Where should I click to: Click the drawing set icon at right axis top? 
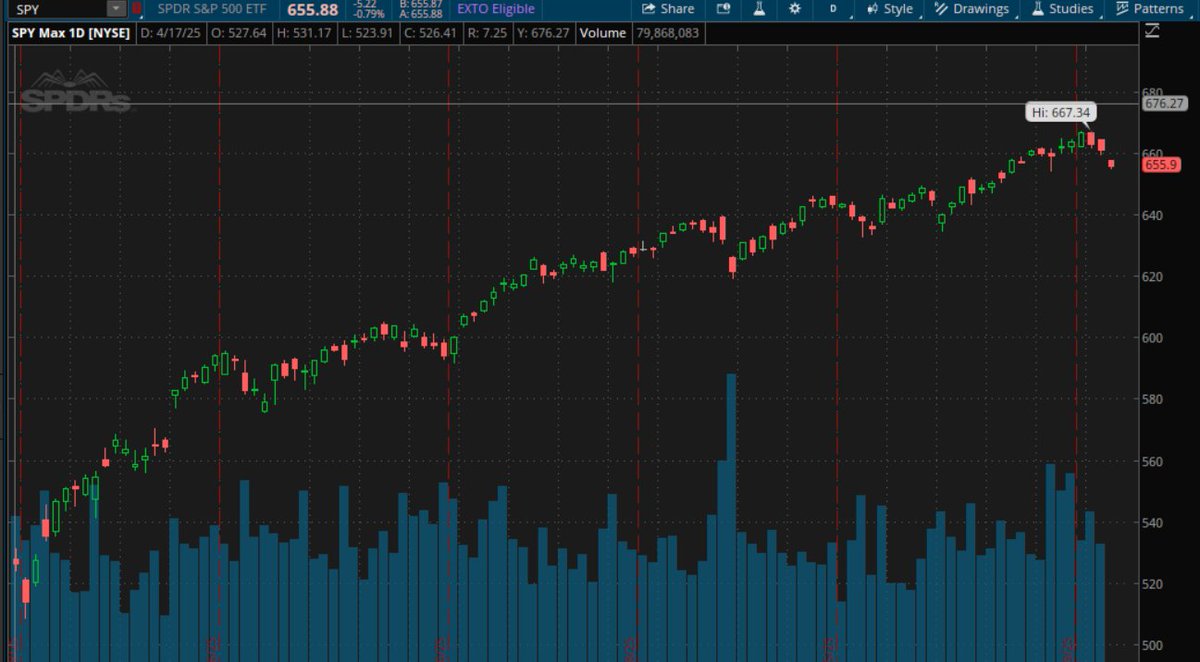pos(1152,32)
